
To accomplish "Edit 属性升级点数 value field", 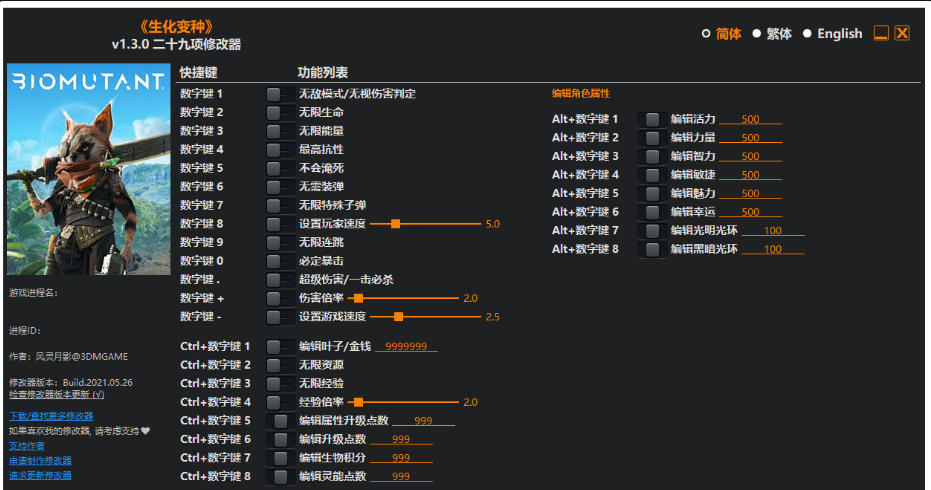I will click(x=423, y=421).
